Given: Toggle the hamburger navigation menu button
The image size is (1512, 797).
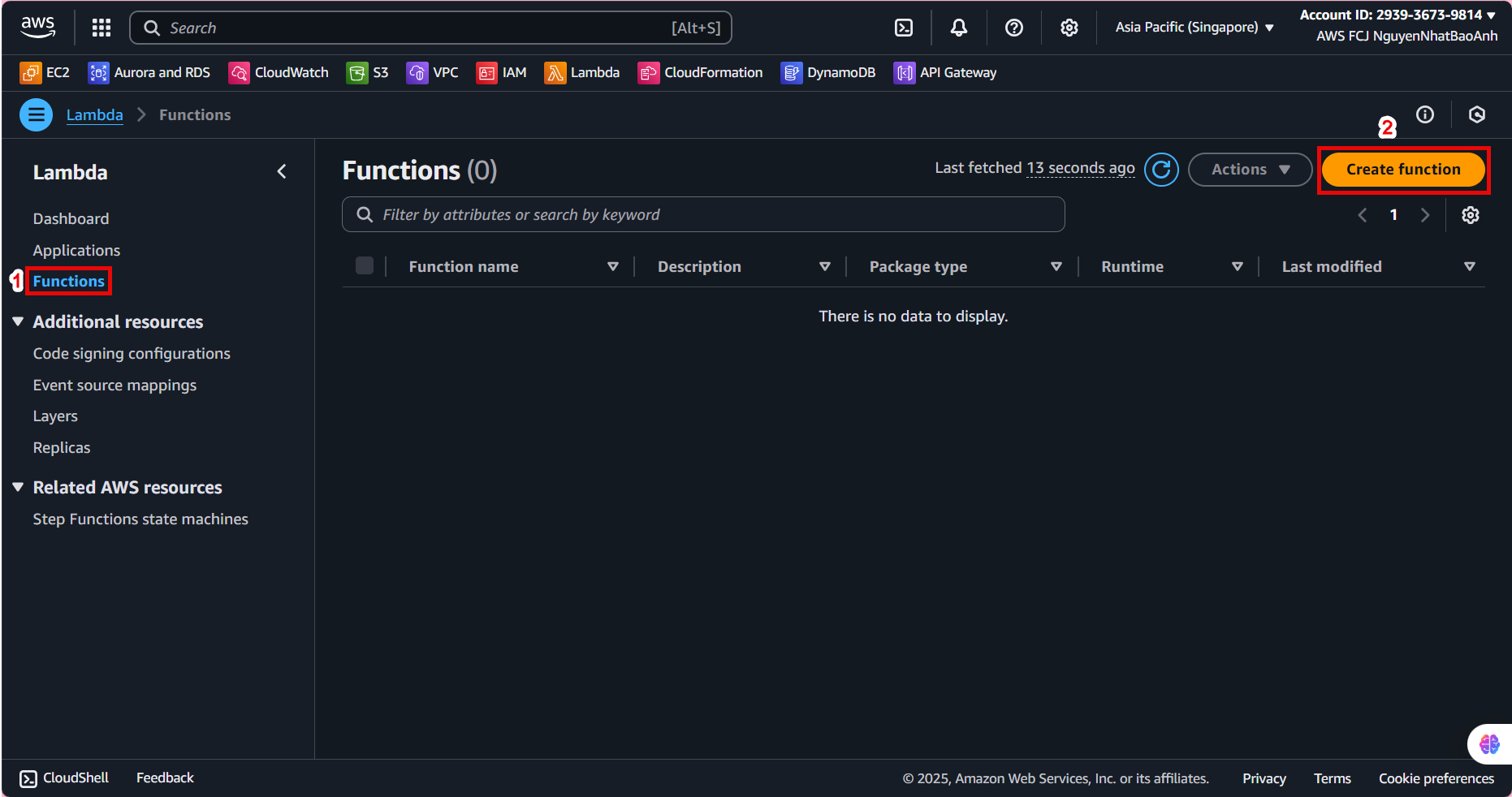Looking at the screenshot, I should click(36, 114).
